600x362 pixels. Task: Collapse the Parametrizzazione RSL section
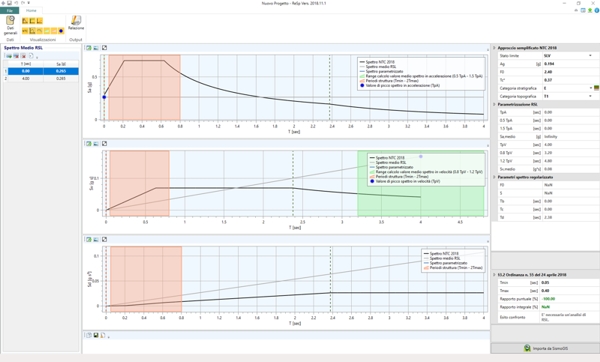(x=494, y=104)
